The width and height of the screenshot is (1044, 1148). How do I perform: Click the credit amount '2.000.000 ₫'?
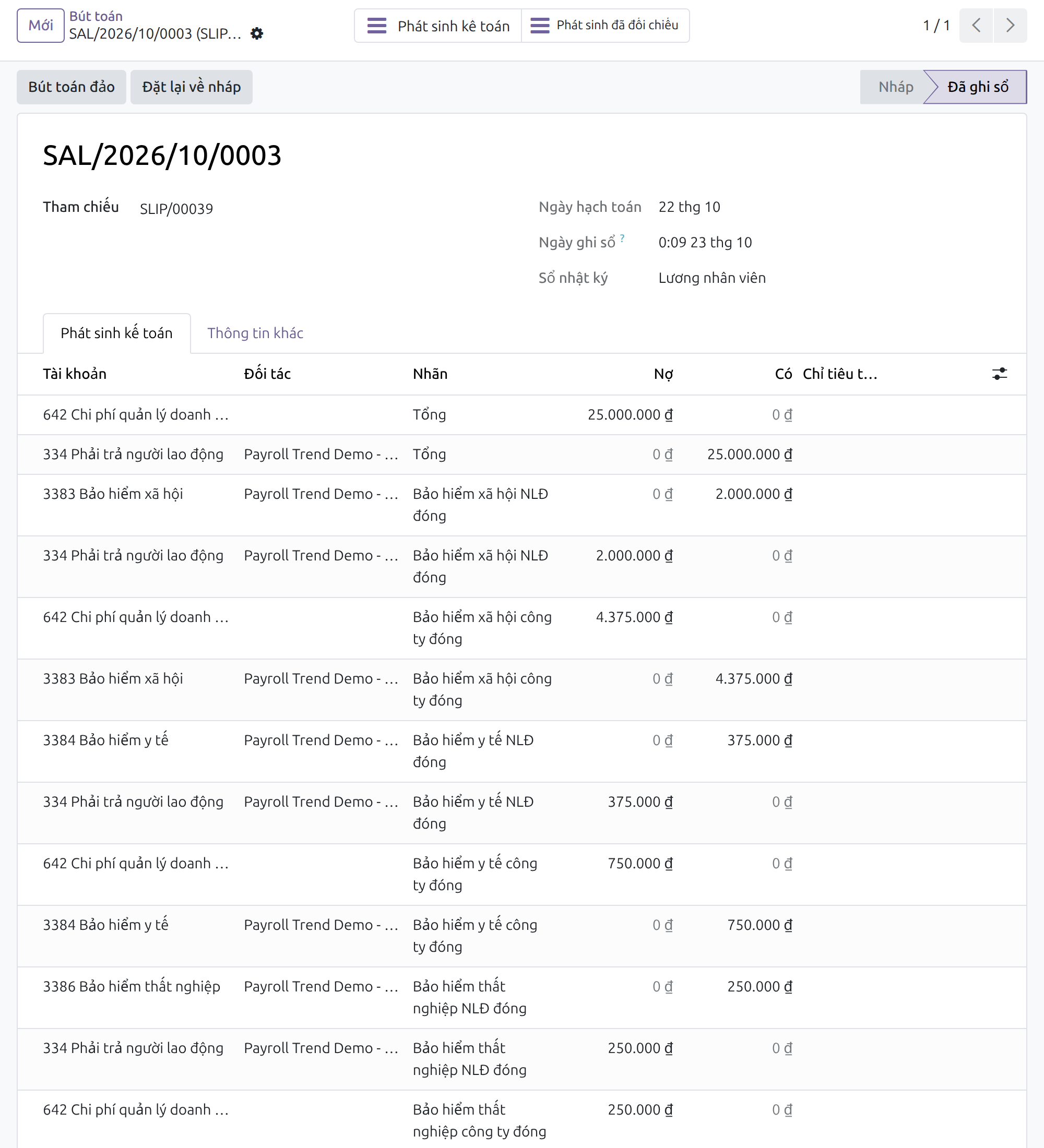(754, 494)
